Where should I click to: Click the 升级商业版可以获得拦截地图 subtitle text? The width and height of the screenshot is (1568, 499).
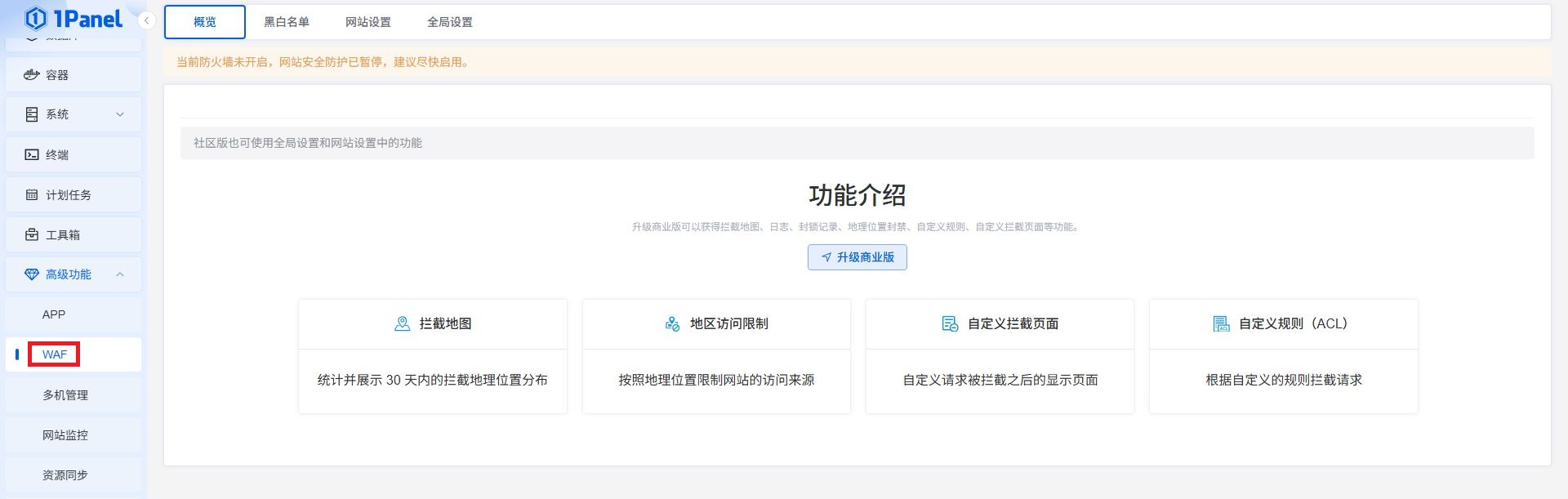[857, 227]
